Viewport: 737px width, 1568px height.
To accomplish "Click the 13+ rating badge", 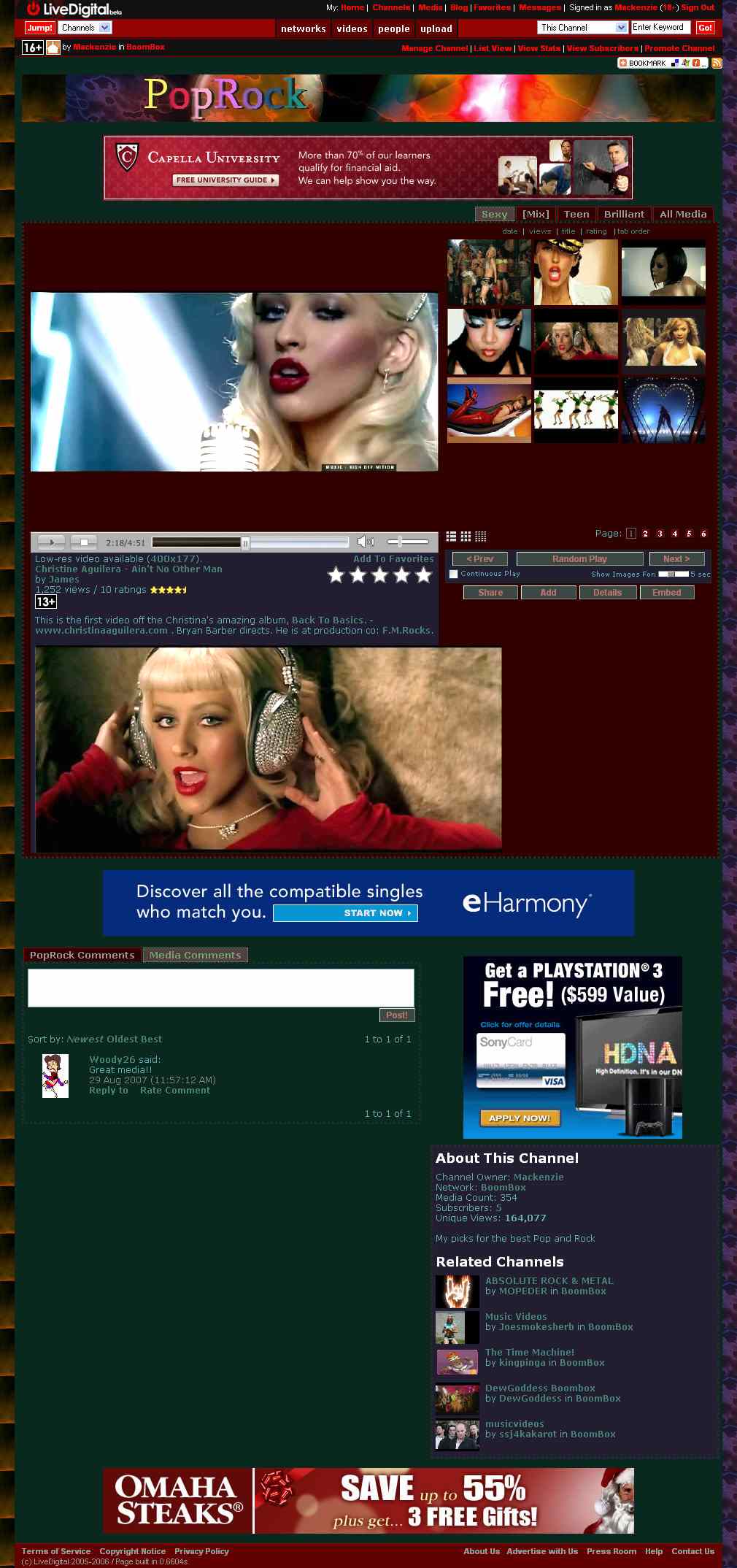I will click(45, 602).
